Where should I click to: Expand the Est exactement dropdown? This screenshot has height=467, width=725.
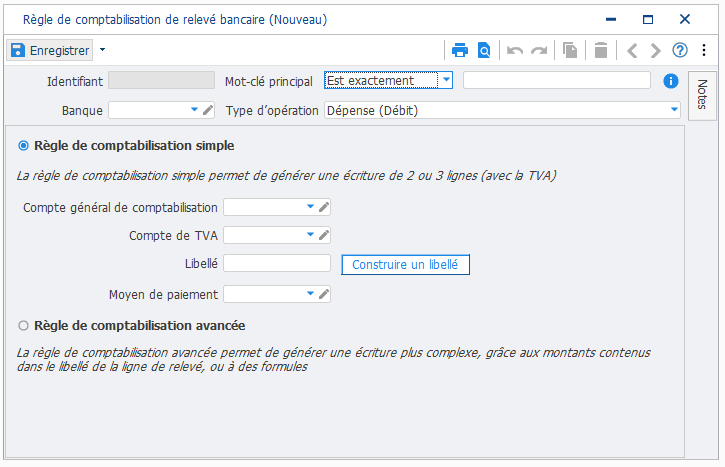(x=446, y=80)
